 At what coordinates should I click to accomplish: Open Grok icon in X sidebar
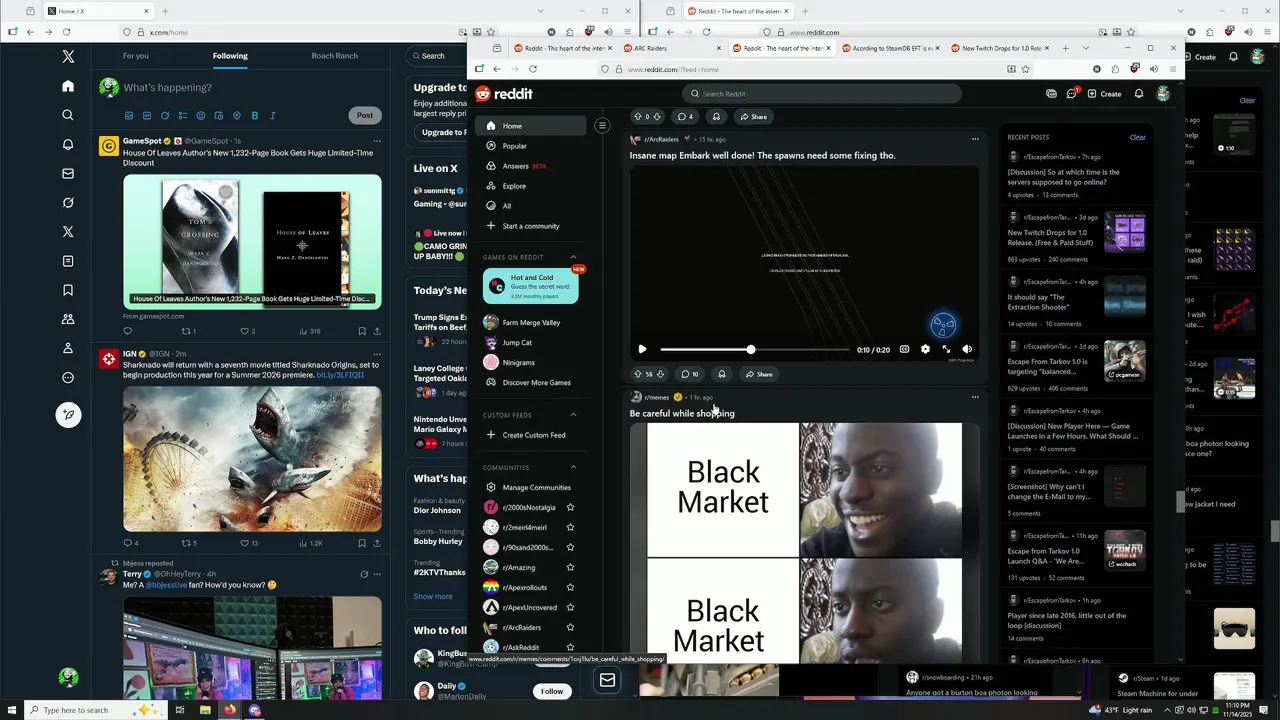68,202
